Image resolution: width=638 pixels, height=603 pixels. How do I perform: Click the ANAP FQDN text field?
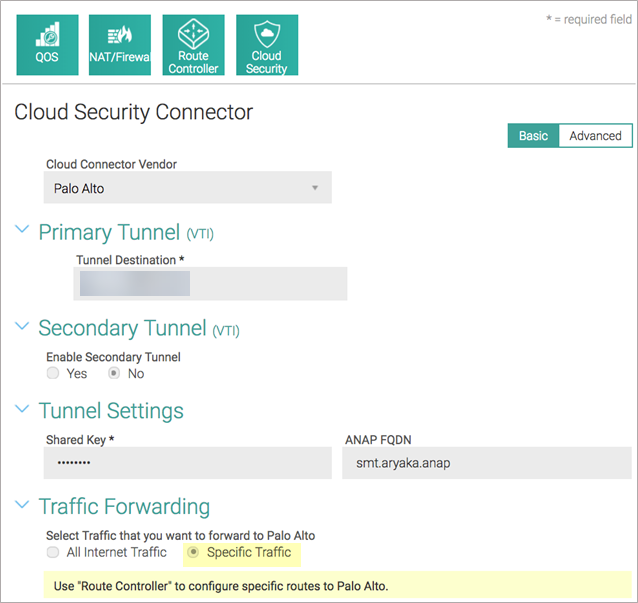[x=484, y=463]
